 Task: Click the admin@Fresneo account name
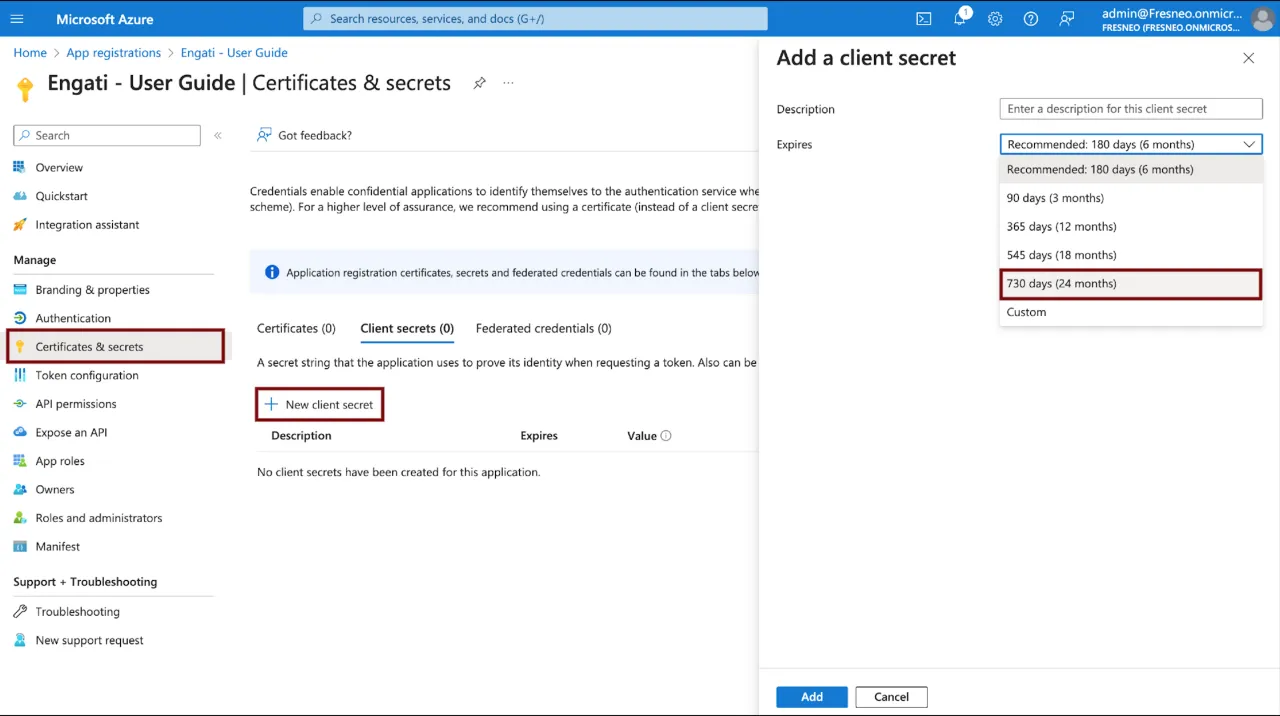pos(1171,13)
